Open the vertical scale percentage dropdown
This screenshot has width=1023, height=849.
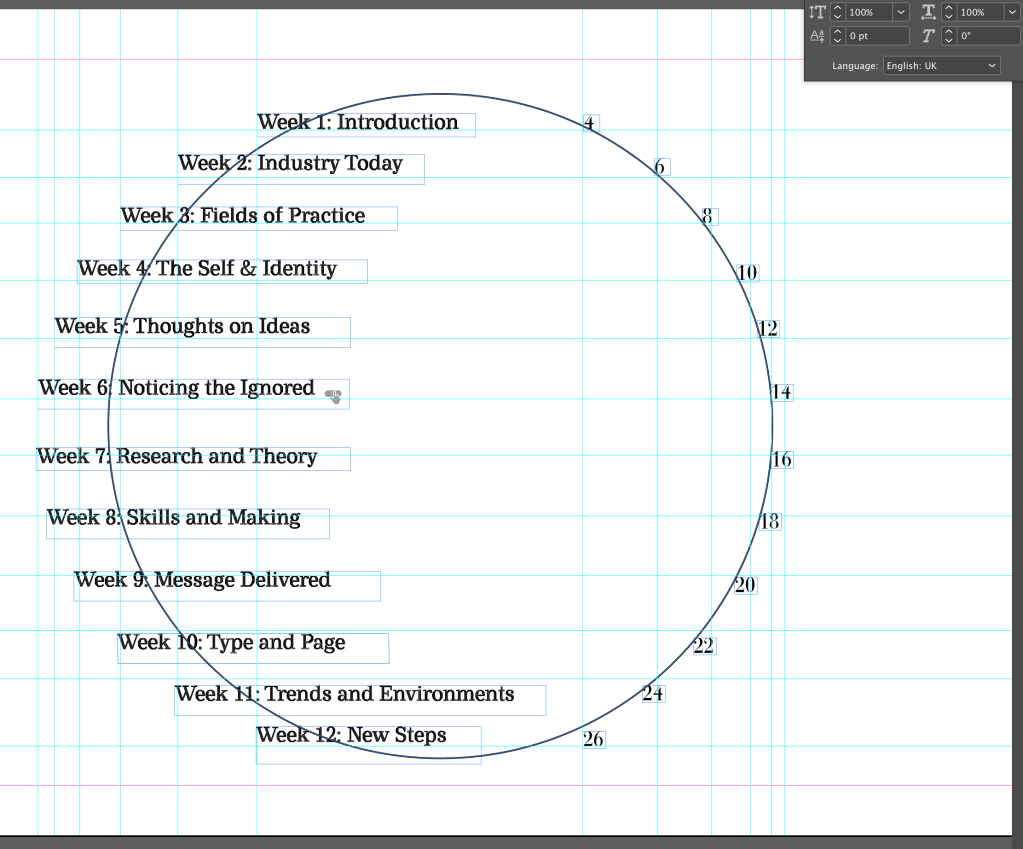901,12
